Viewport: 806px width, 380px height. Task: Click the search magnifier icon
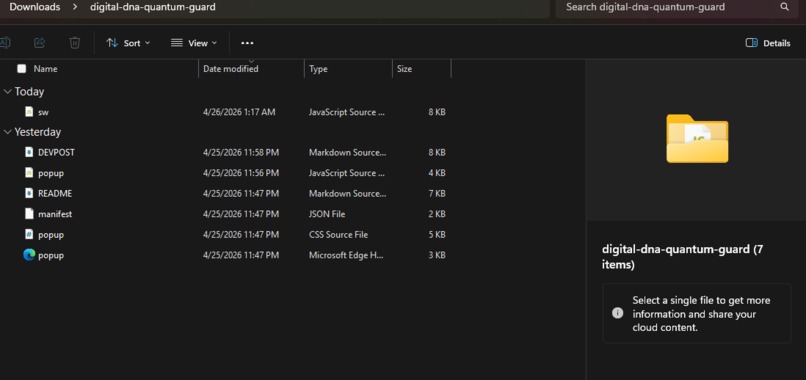[784, 7]
